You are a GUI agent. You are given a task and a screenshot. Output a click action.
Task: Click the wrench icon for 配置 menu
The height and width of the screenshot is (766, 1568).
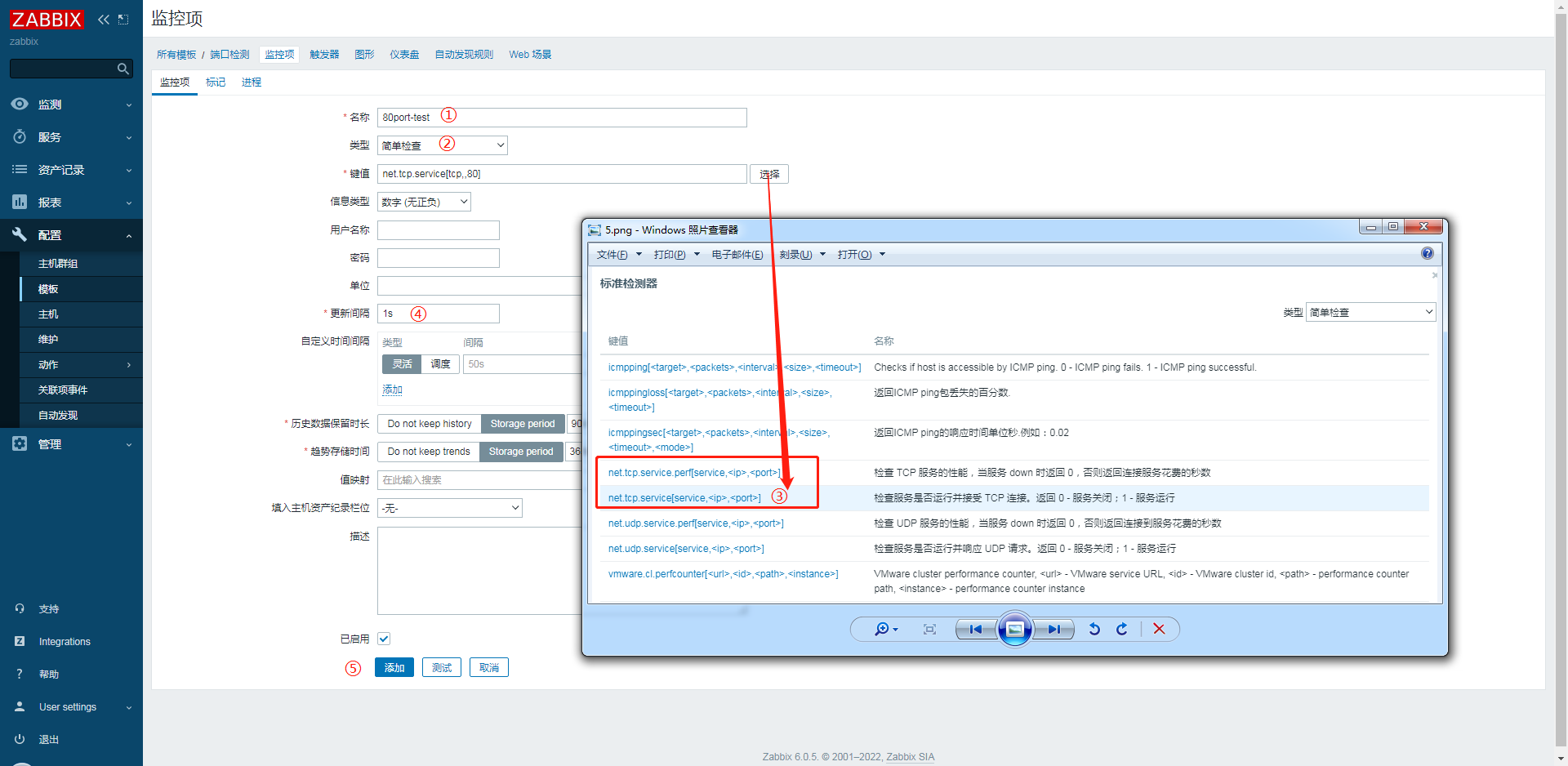20,234
